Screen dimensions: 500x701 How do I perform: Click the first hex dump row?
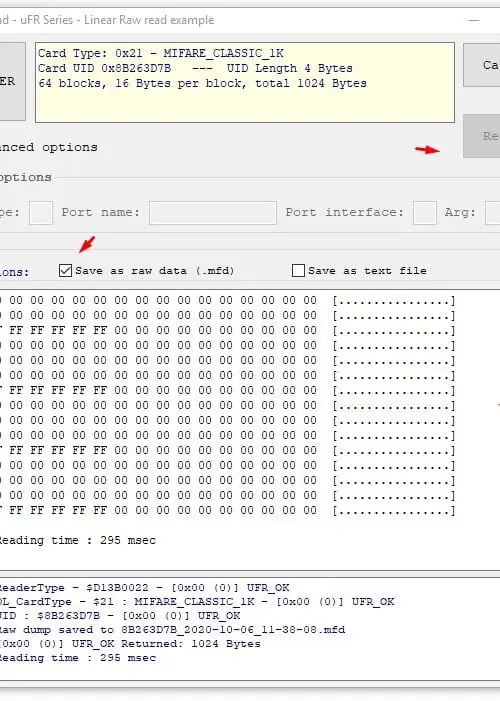(227, 300)
